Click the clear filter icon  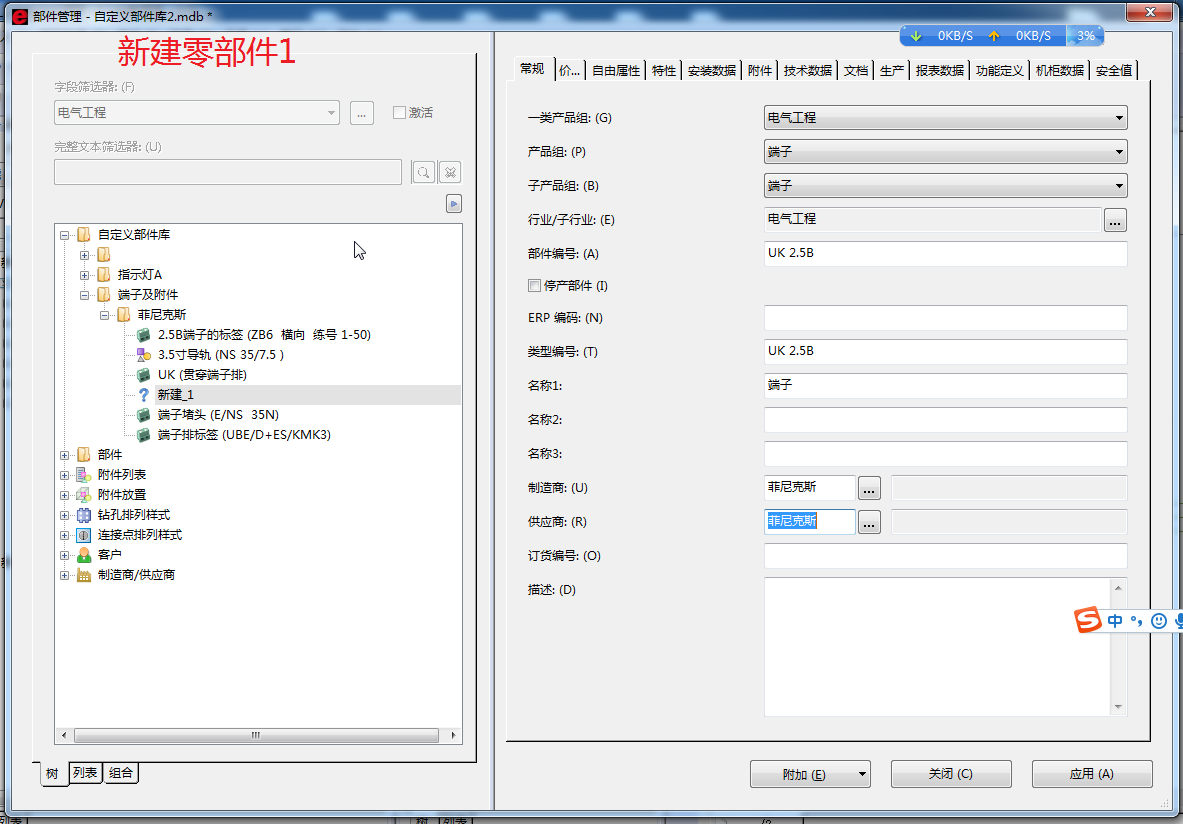450,173
